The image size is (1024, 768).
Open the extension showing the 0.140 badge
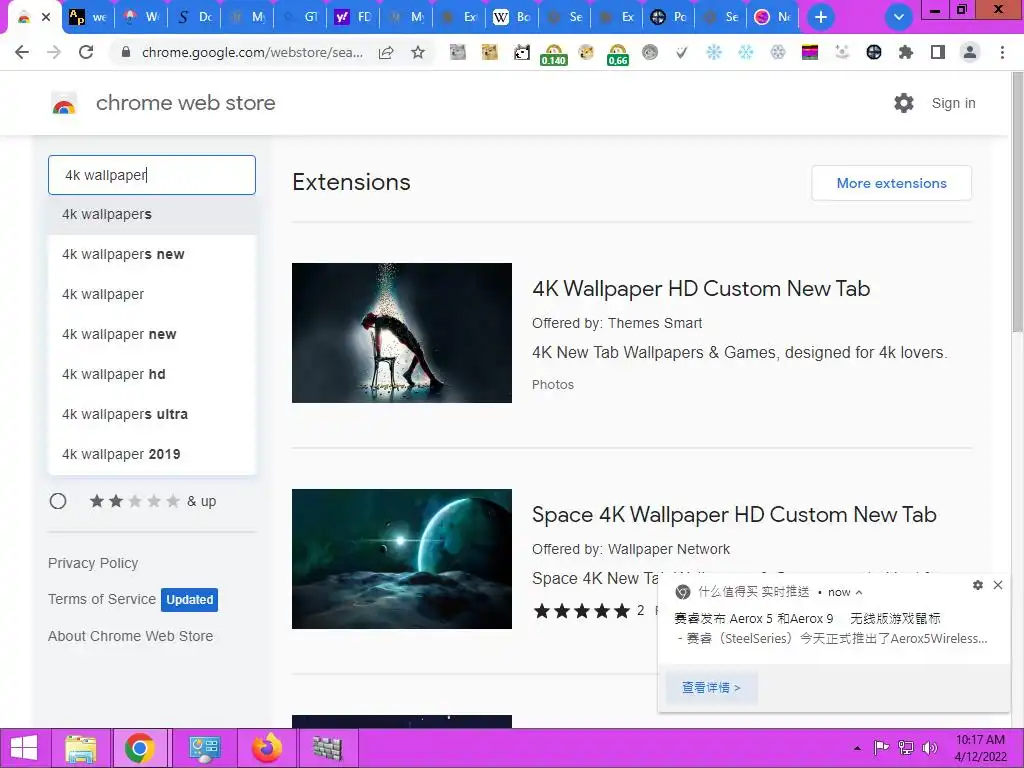(x=553, y=54)
